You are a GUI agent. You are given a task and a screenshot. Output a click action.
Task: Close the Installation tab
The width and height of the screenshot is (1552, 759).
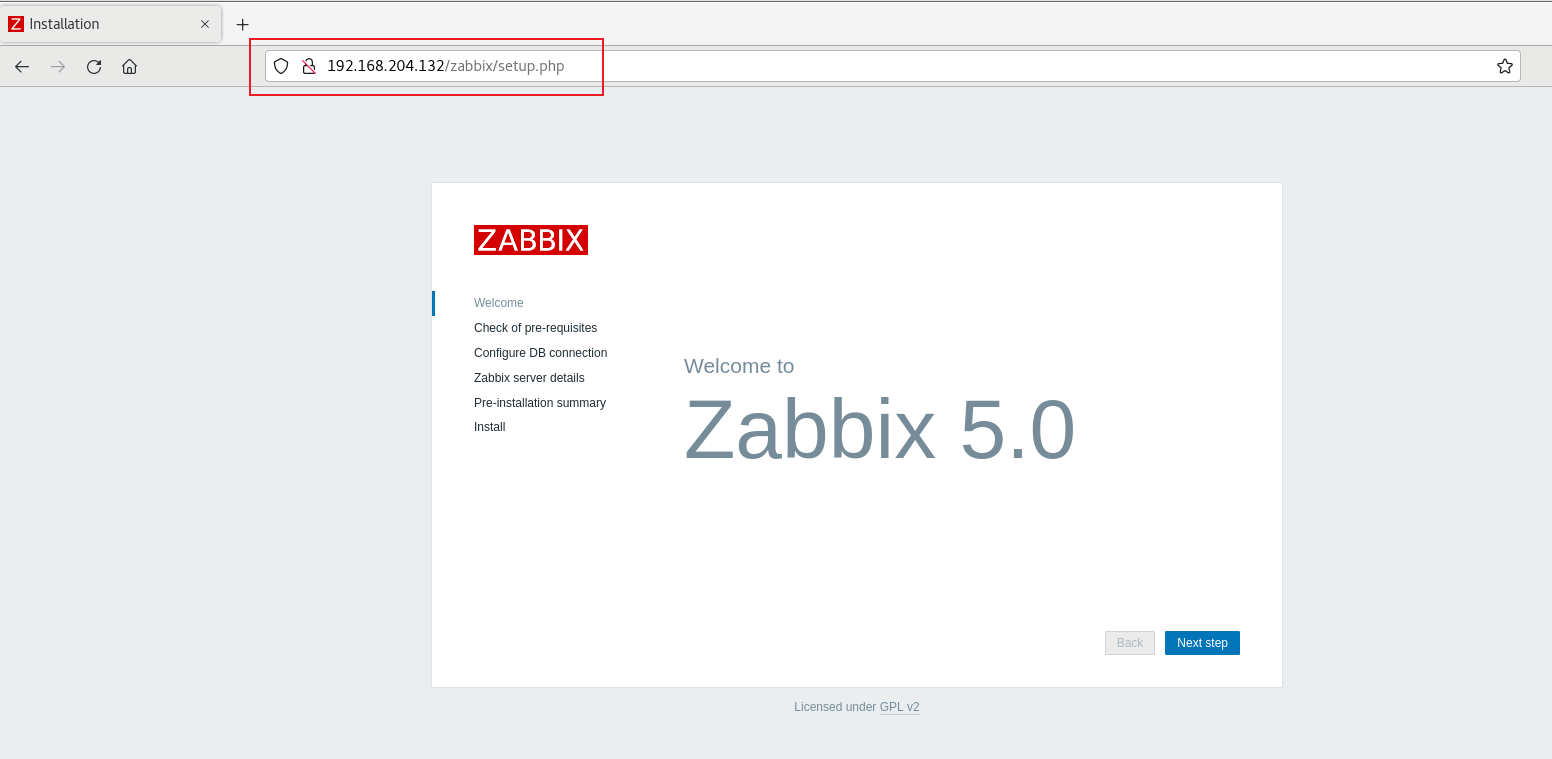(205, 24)
